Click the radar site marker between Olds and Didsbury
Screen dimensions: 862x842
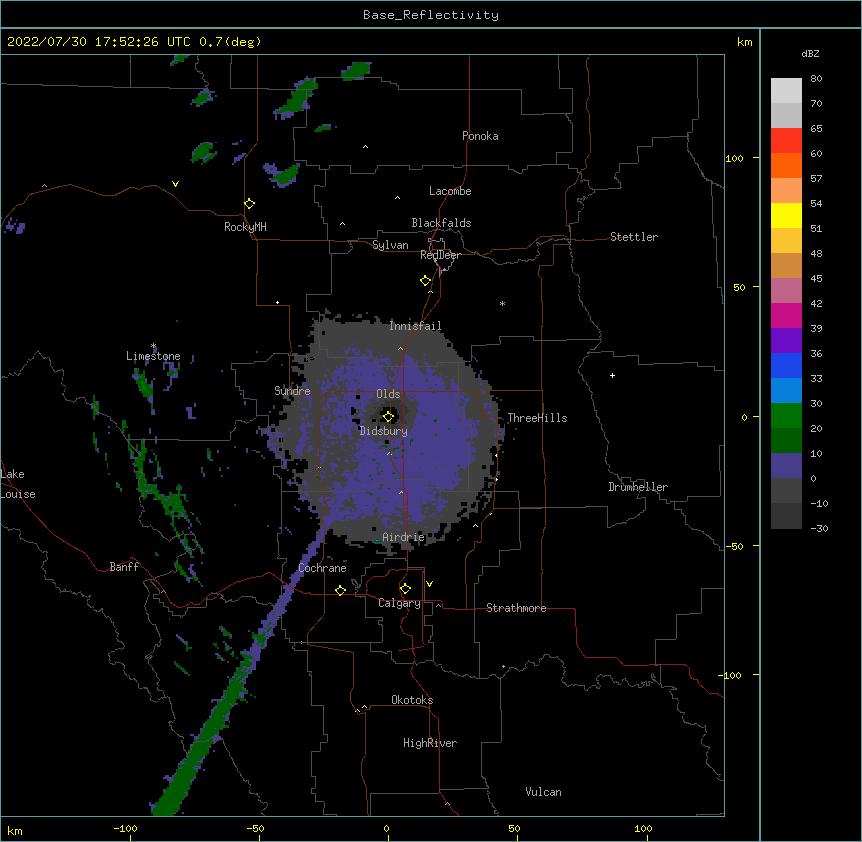[388, 416]
